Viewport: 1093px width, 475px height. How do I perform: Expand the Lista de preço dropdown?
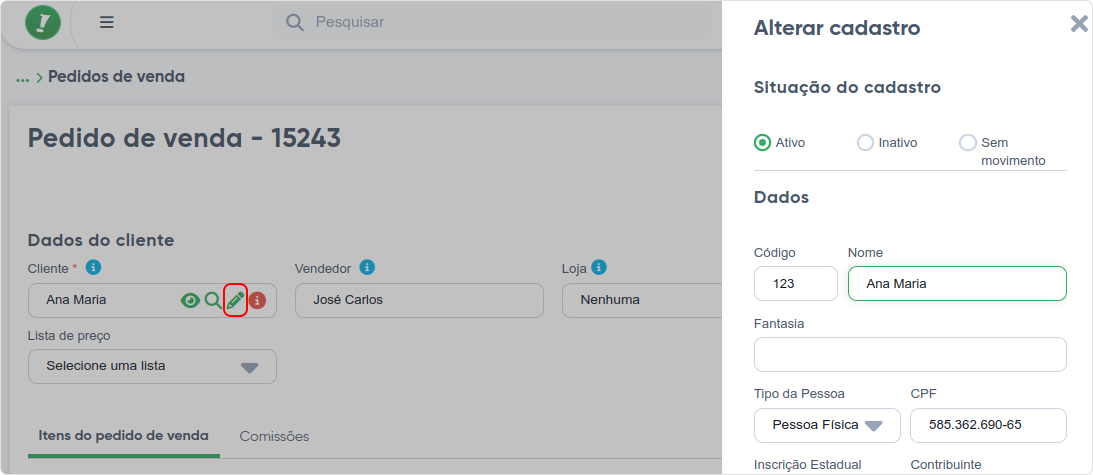tap(152, 366)
